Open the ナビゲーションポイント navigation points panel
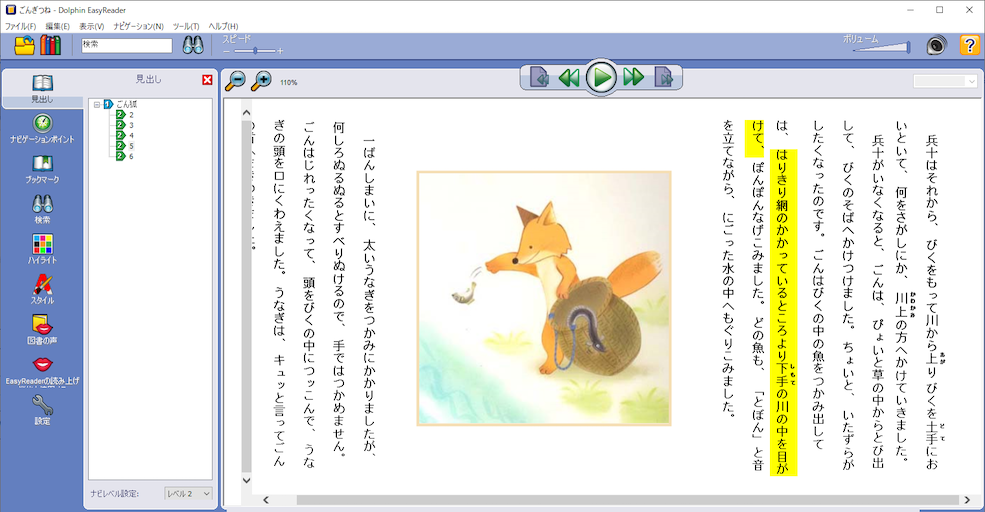 [x=42, y=128]
